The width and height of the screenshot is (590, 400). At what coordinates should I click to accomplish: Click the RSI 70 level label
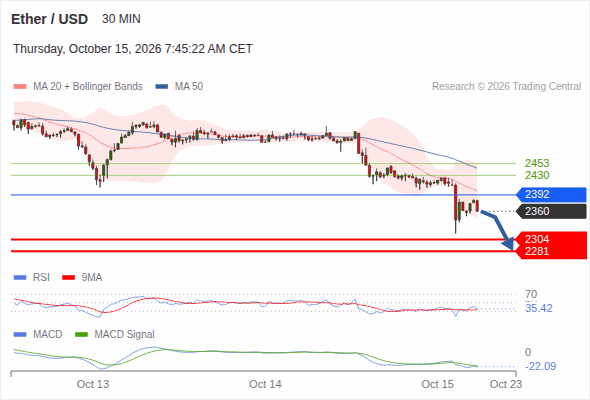[x=531, y=294]
